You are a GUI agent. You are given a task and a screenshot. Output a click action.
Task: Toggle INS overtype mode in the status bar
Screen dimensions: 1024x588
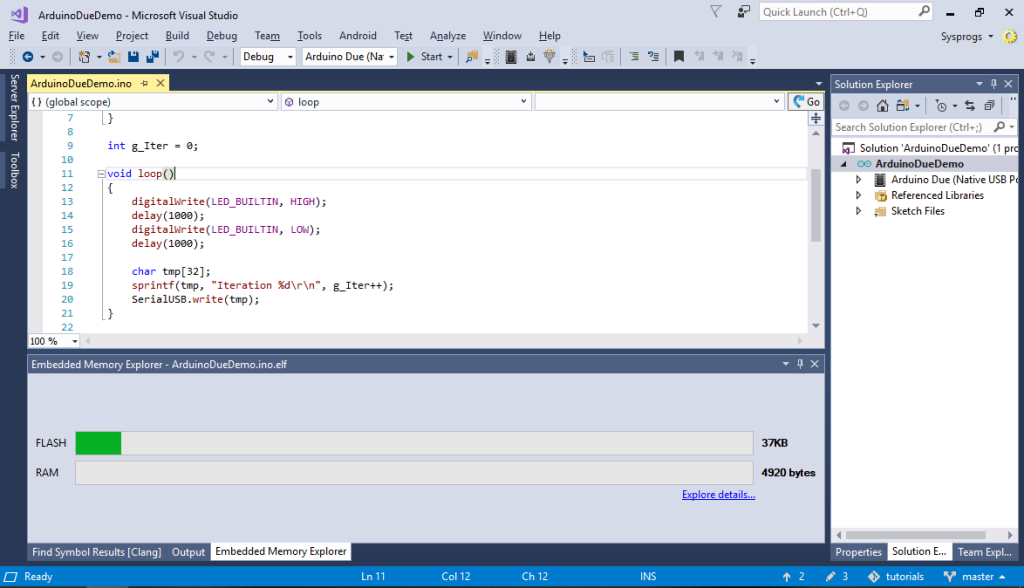647,576
